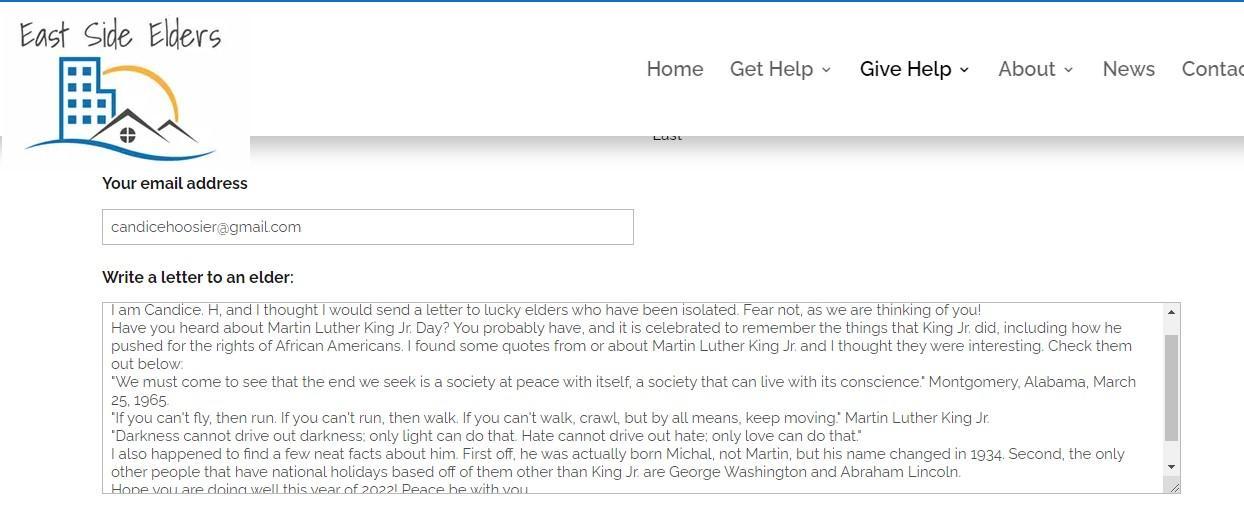
Task: Open the Contact page link
Action: click(x=1213, y=69)
